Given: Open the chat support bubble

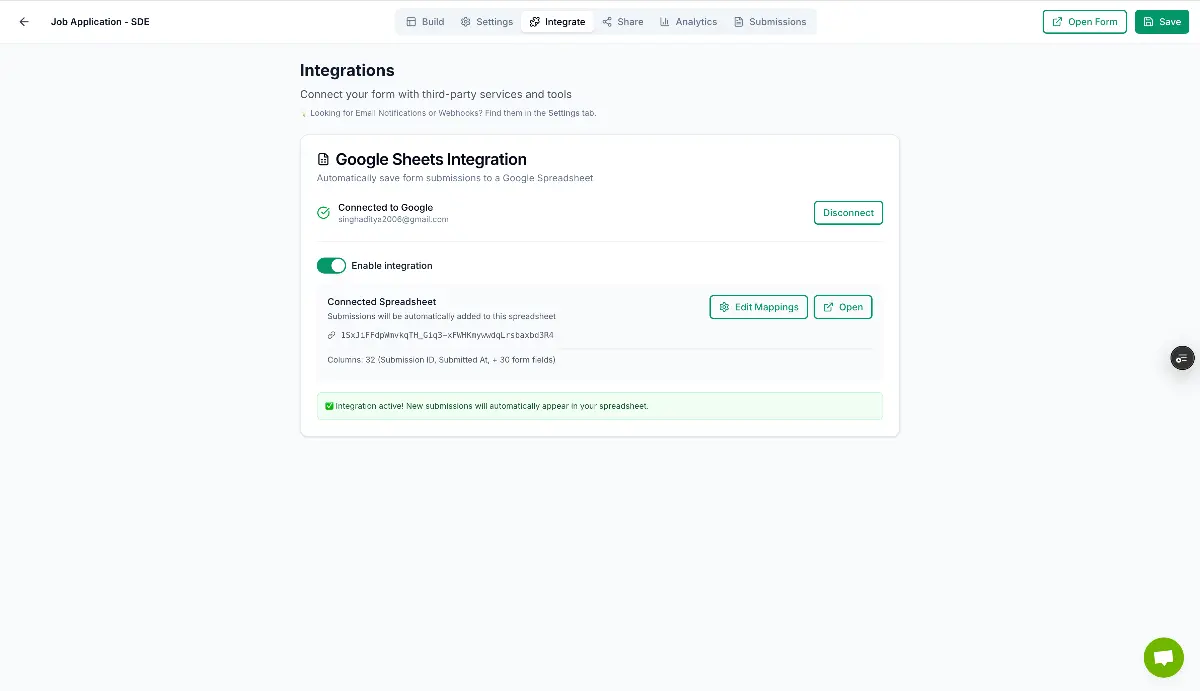Looking at the screenshot, I should point(1163,657).
